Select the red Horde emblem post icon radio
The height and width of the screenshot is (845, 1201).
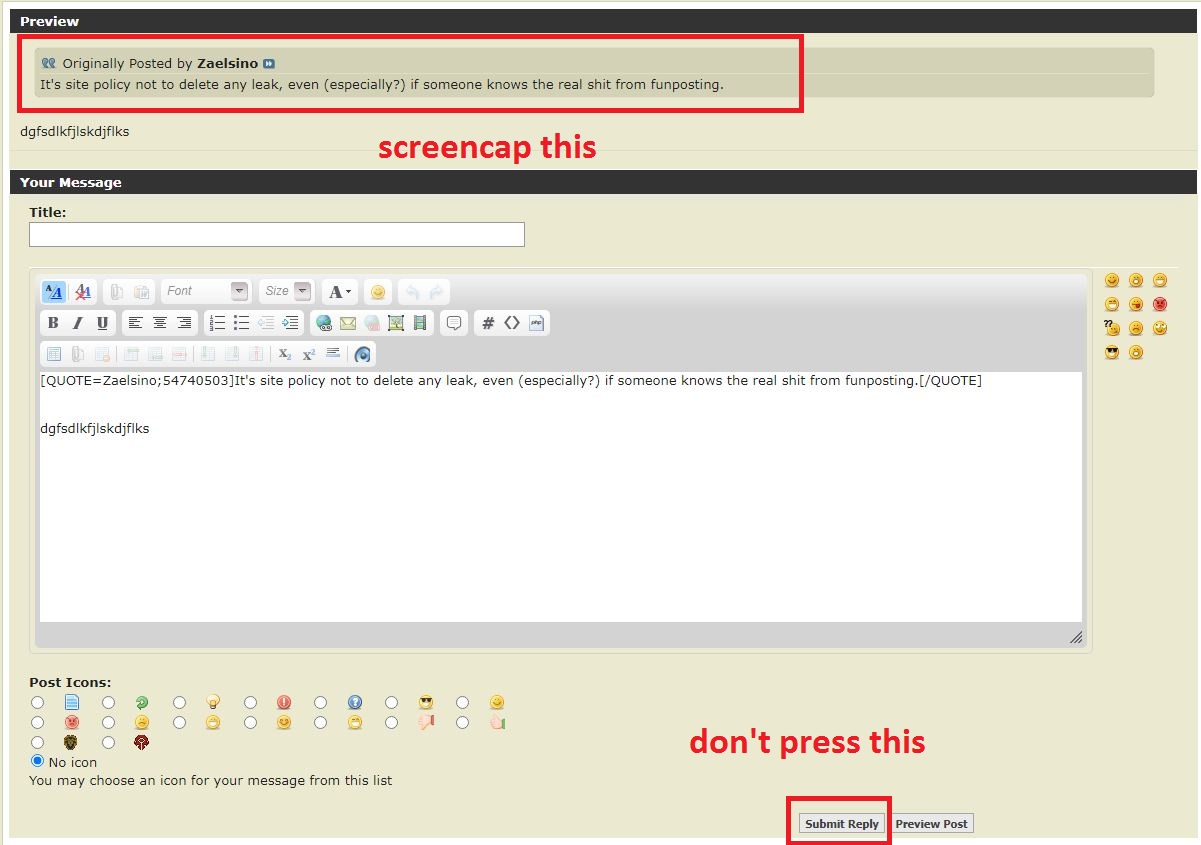tap(108, 742)
